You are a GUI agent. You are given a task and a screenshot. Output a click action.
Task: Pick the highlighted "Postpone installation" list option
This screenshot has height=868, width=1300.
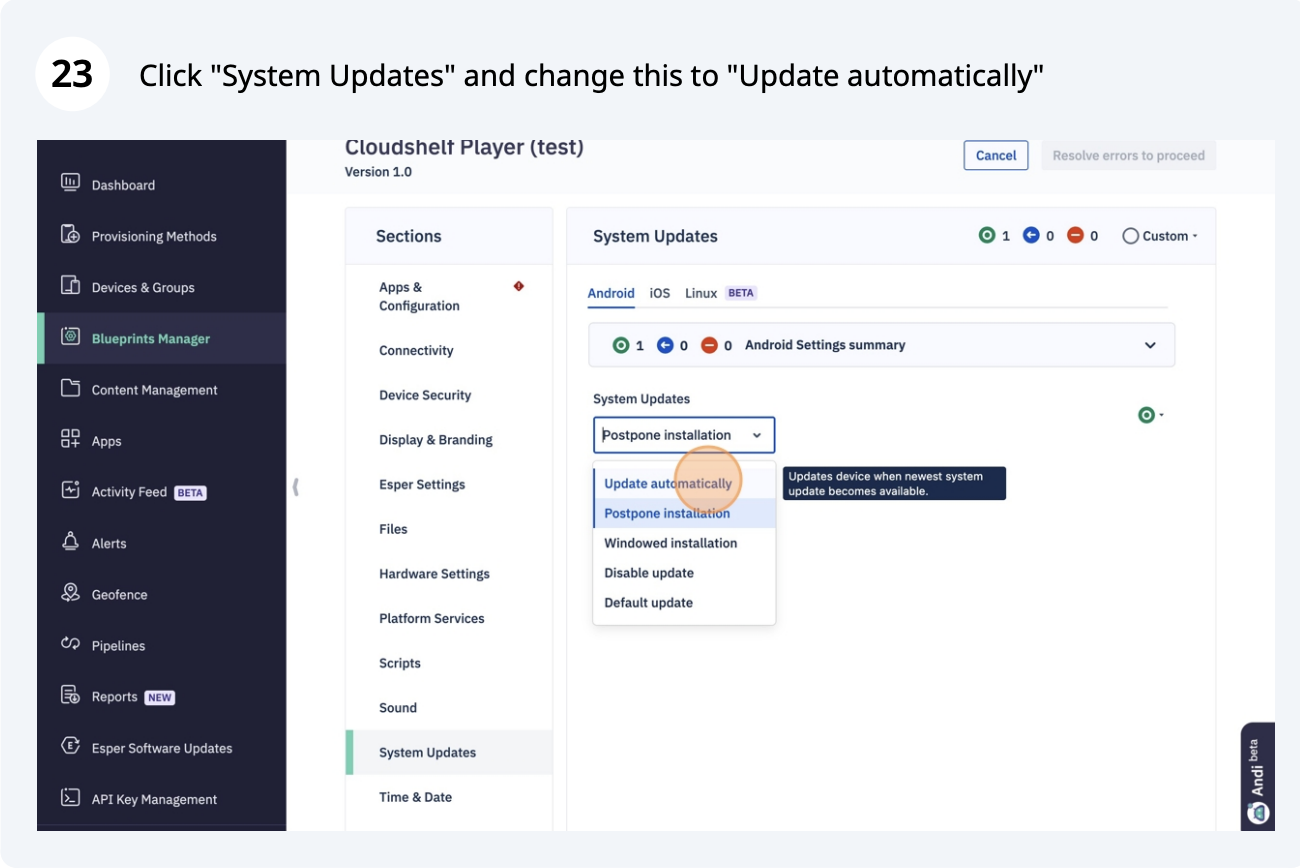coord(684,513)
